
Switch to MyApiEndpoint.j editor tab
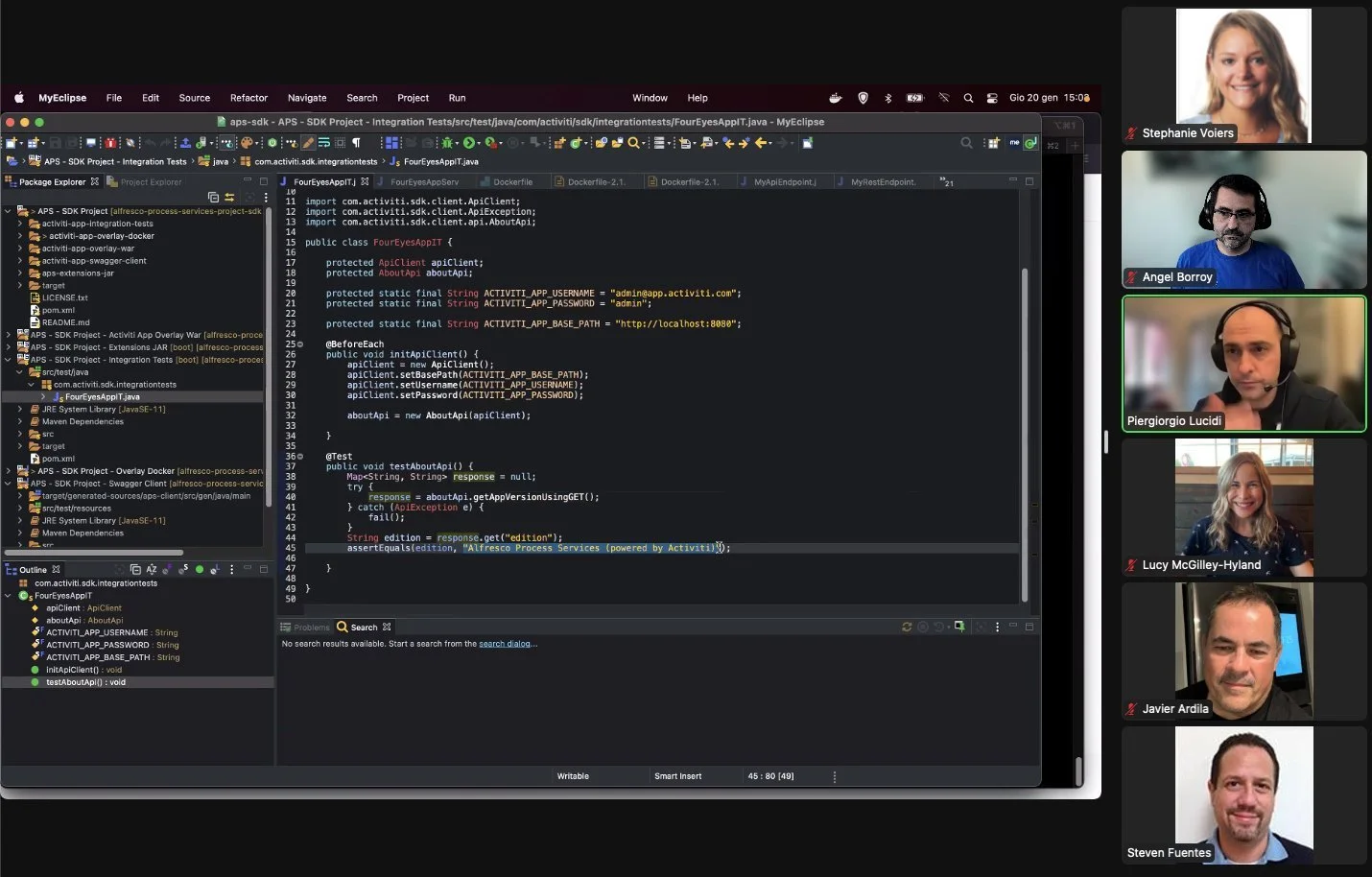pyautogui.click(x=785, y=181)
